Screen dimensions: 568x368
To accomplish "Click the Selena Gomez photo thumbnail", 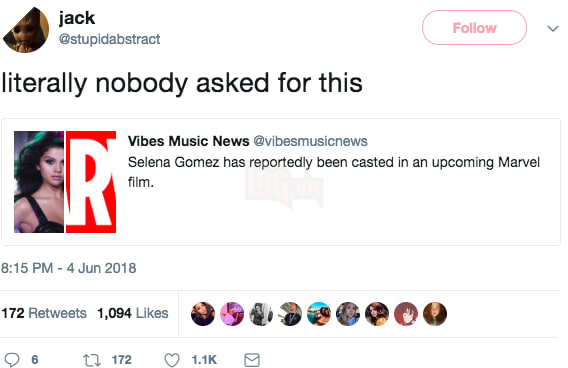I will pyautogui.click(x=39, y=182).
